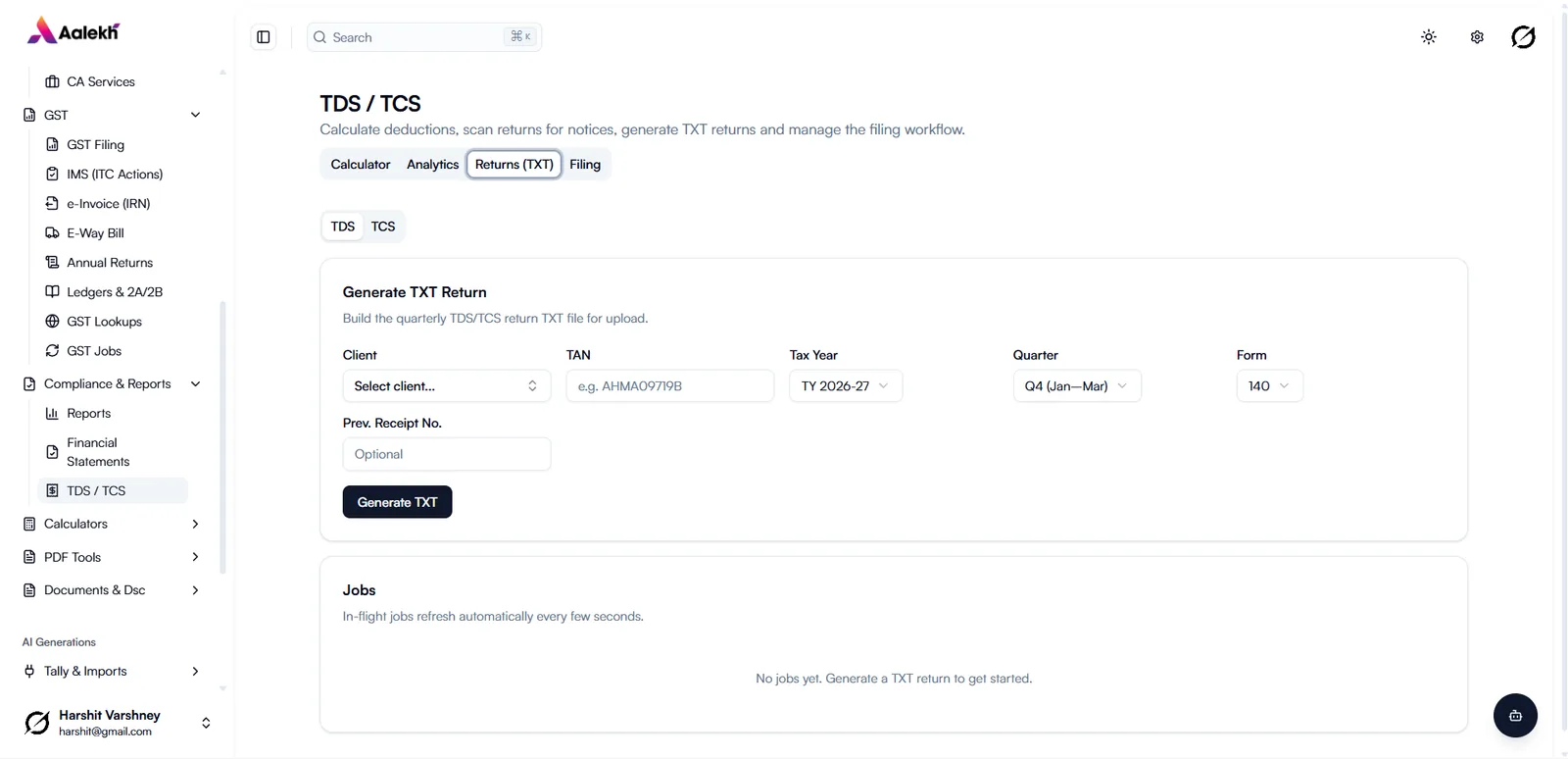
Task: Open the chatbot assistant floating button
Action: coord(1515,715)
